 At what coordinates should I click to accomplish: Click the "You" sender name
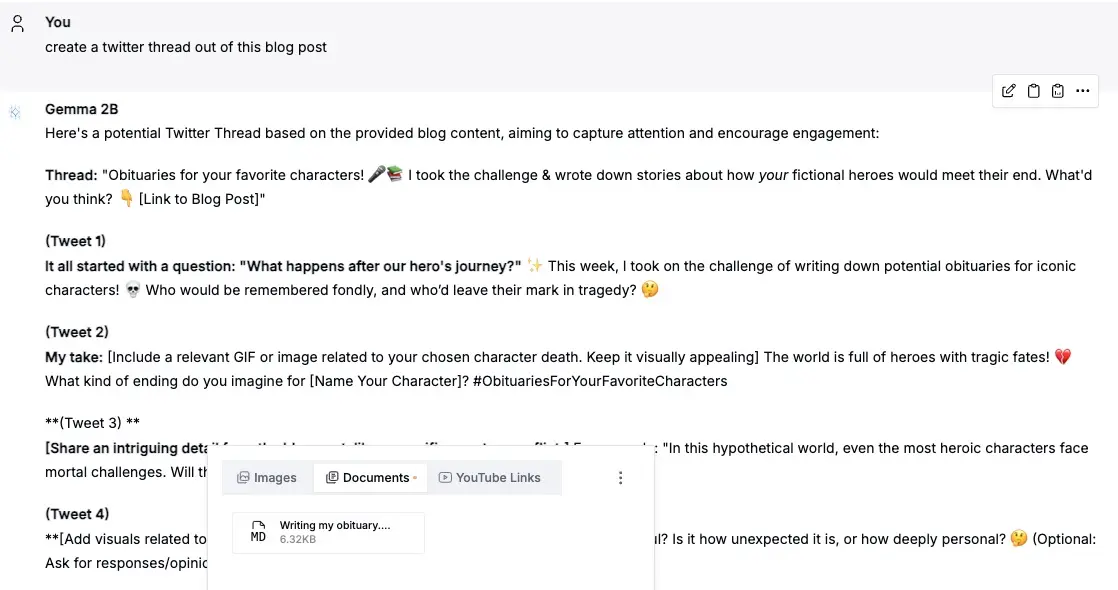coord(58,22)
